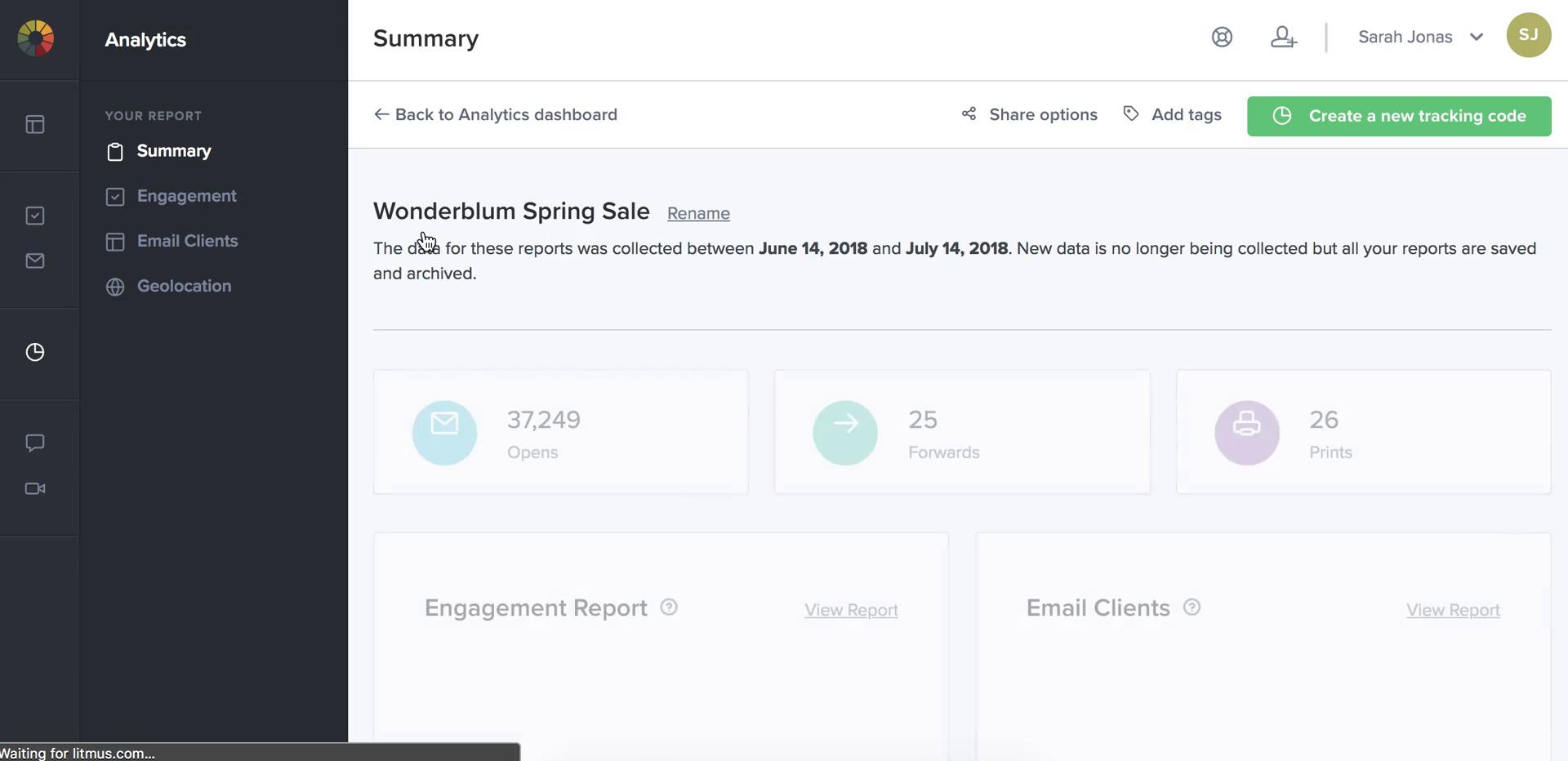1568x761 pixels.
Task: Click the Summary clipboard icon in sidebar
Action: point(115,152)
